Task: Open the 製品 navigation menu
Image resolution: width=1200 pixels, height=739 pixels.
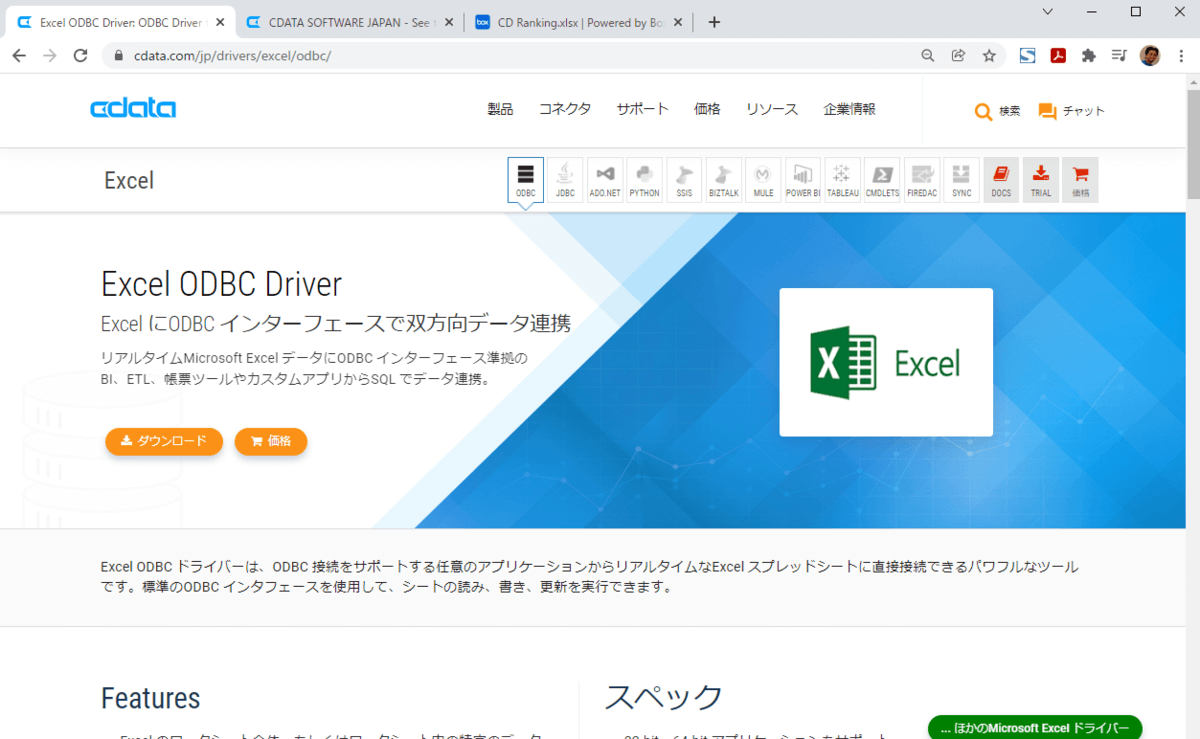Action: (x=500, y=109)
